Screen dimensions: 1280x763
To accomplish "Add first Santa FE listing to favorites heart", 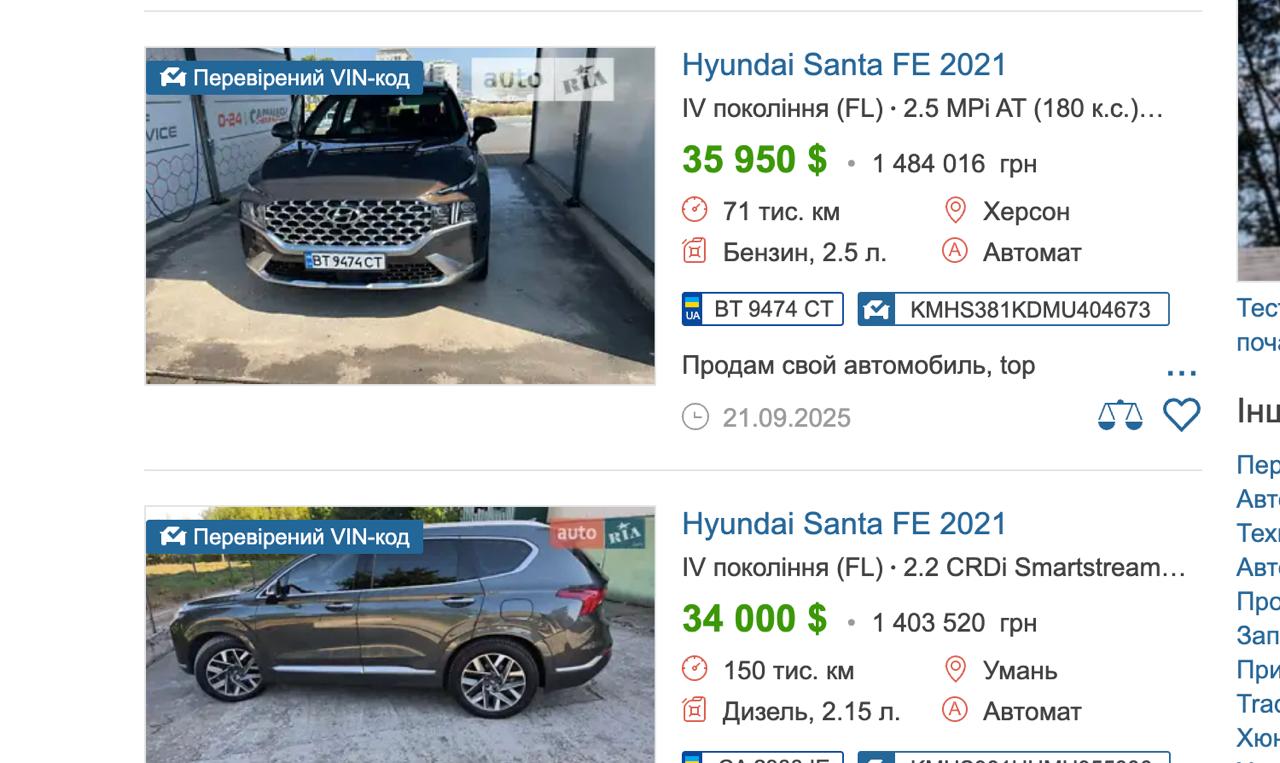I will (1181, 415).
